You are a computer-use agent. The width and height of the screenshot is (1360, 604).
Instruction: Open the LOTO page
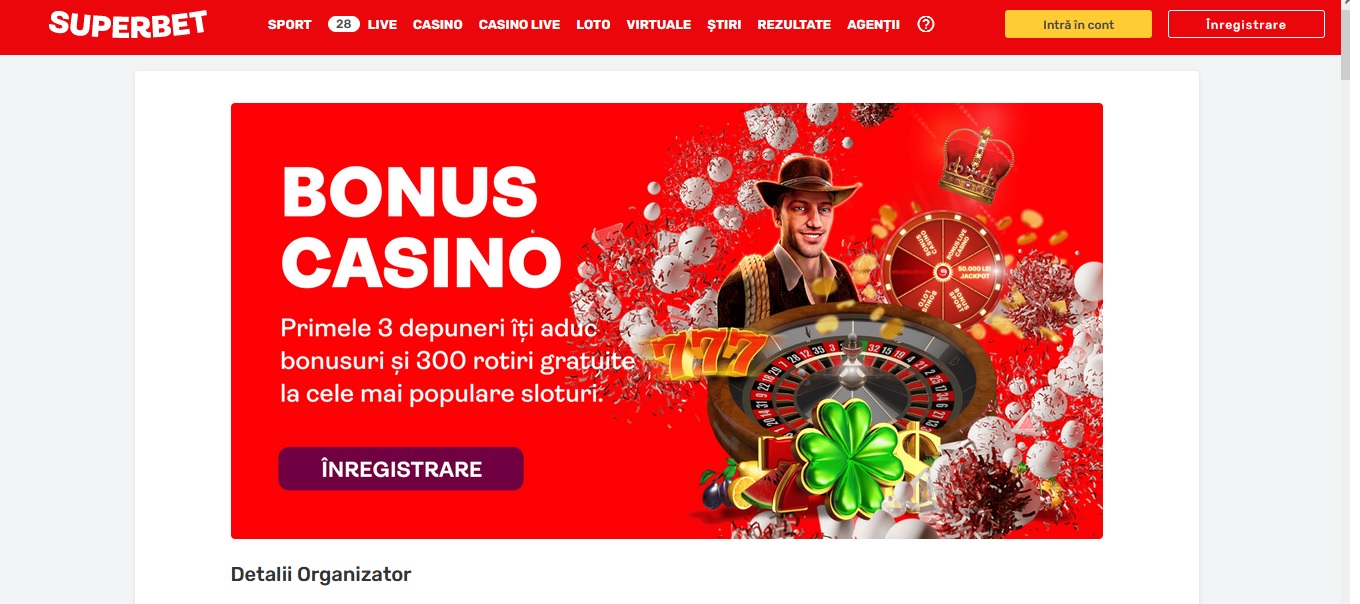[593, 24]
